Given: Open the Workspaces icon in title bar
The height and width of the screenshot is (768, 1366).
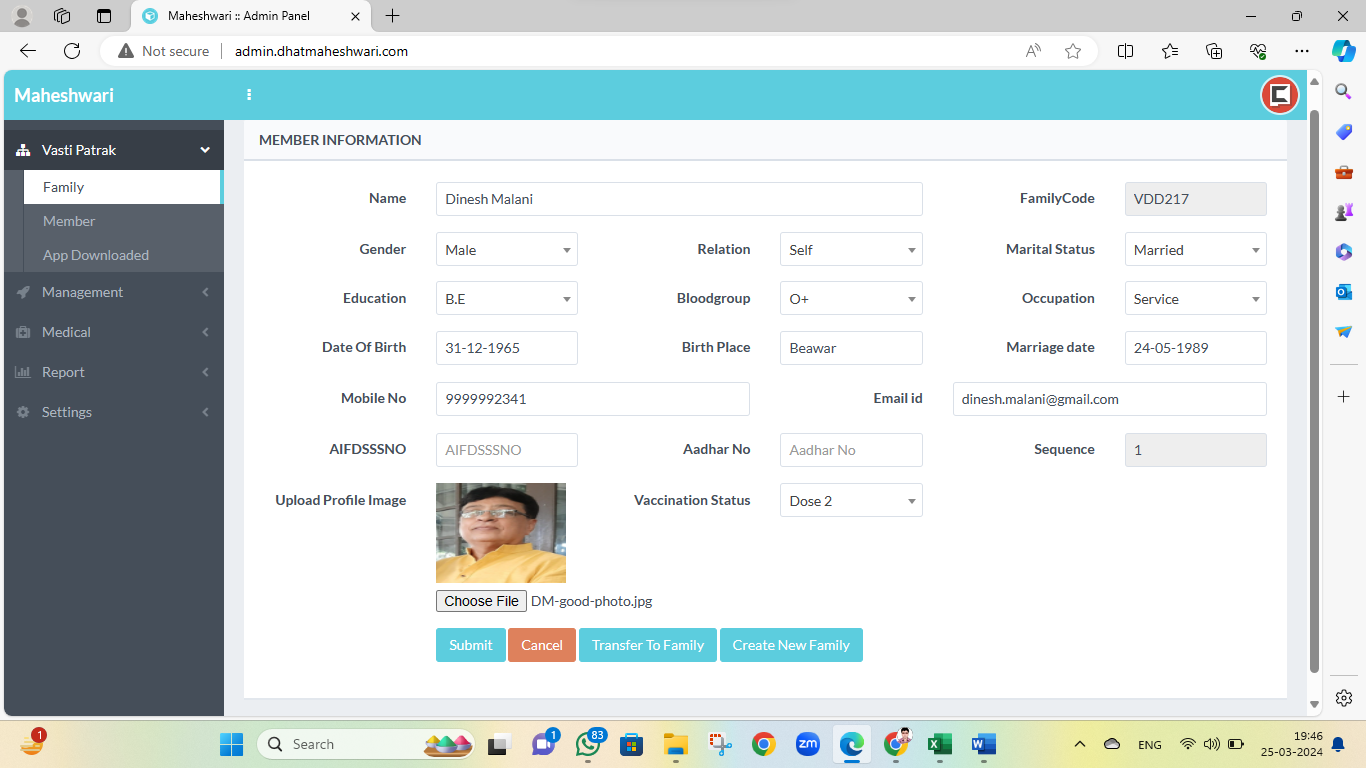Looking at the screenshot, I should [62, 16].
